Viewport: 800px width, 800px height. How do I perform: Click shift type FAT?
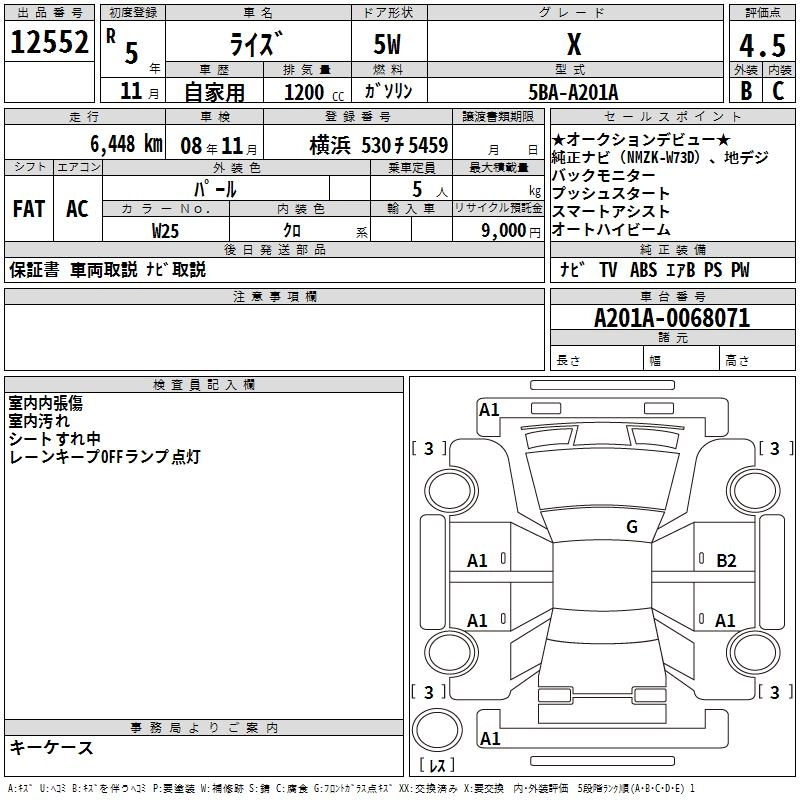[29, 209]
